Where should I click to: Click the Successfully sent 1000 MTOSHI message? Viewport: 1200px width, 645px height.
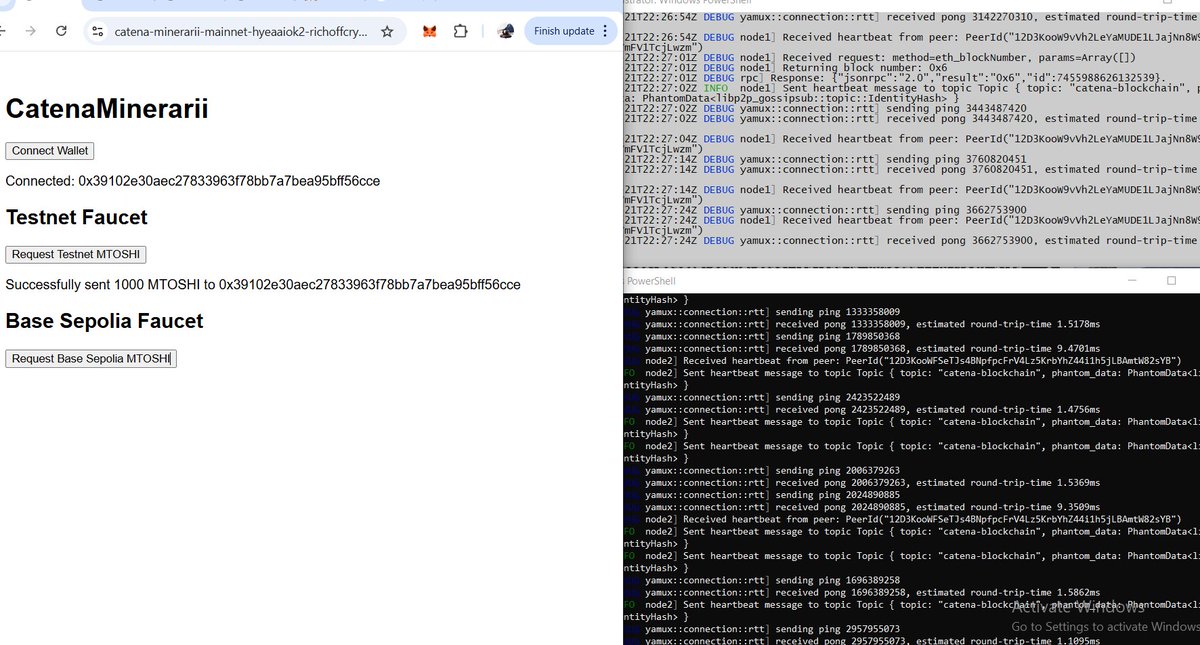(x=263, y=285)
